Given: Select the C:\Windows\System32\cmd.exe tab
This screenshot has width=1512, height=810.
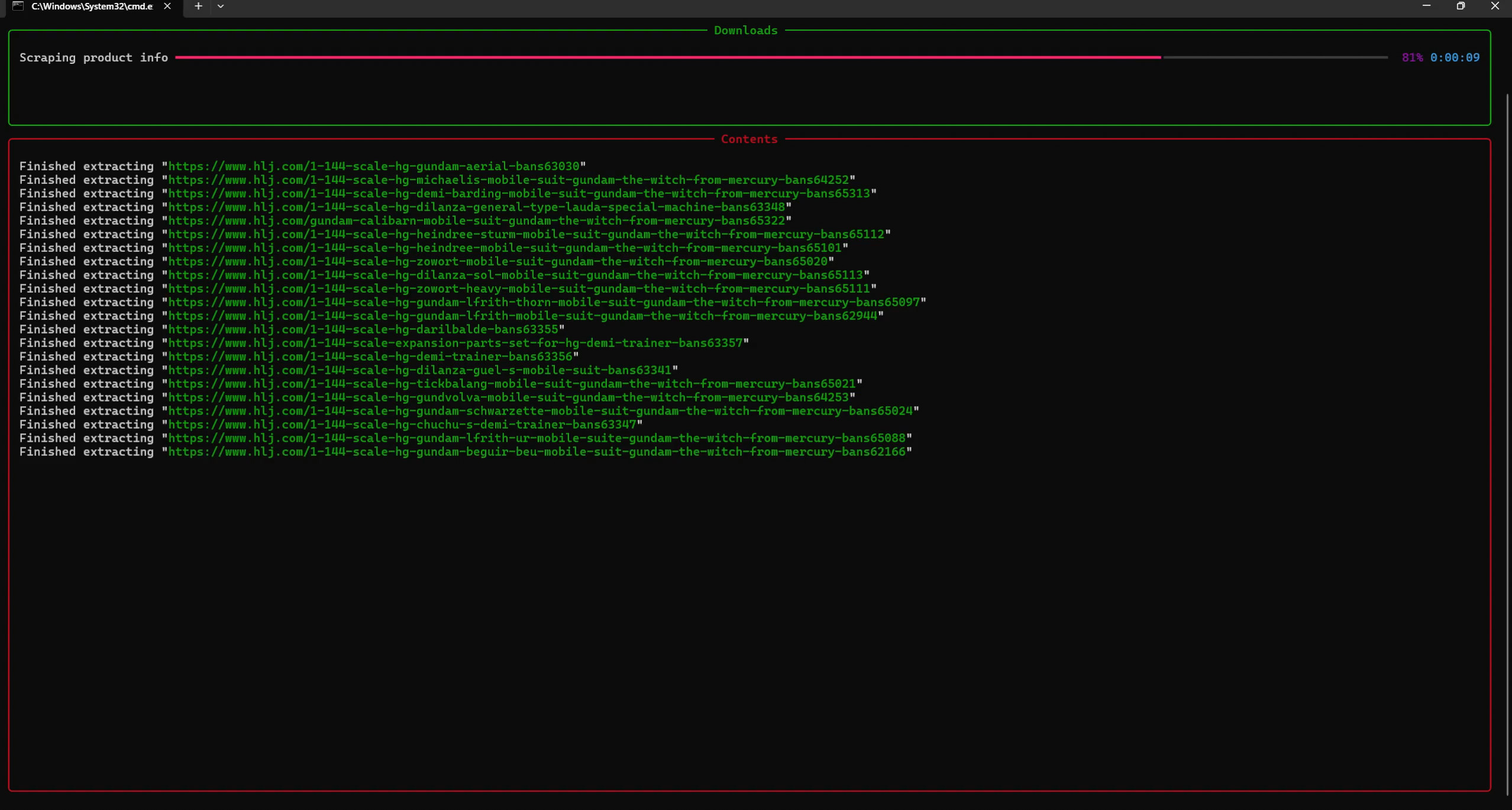Looking at the screenshot, I should 92,6.
